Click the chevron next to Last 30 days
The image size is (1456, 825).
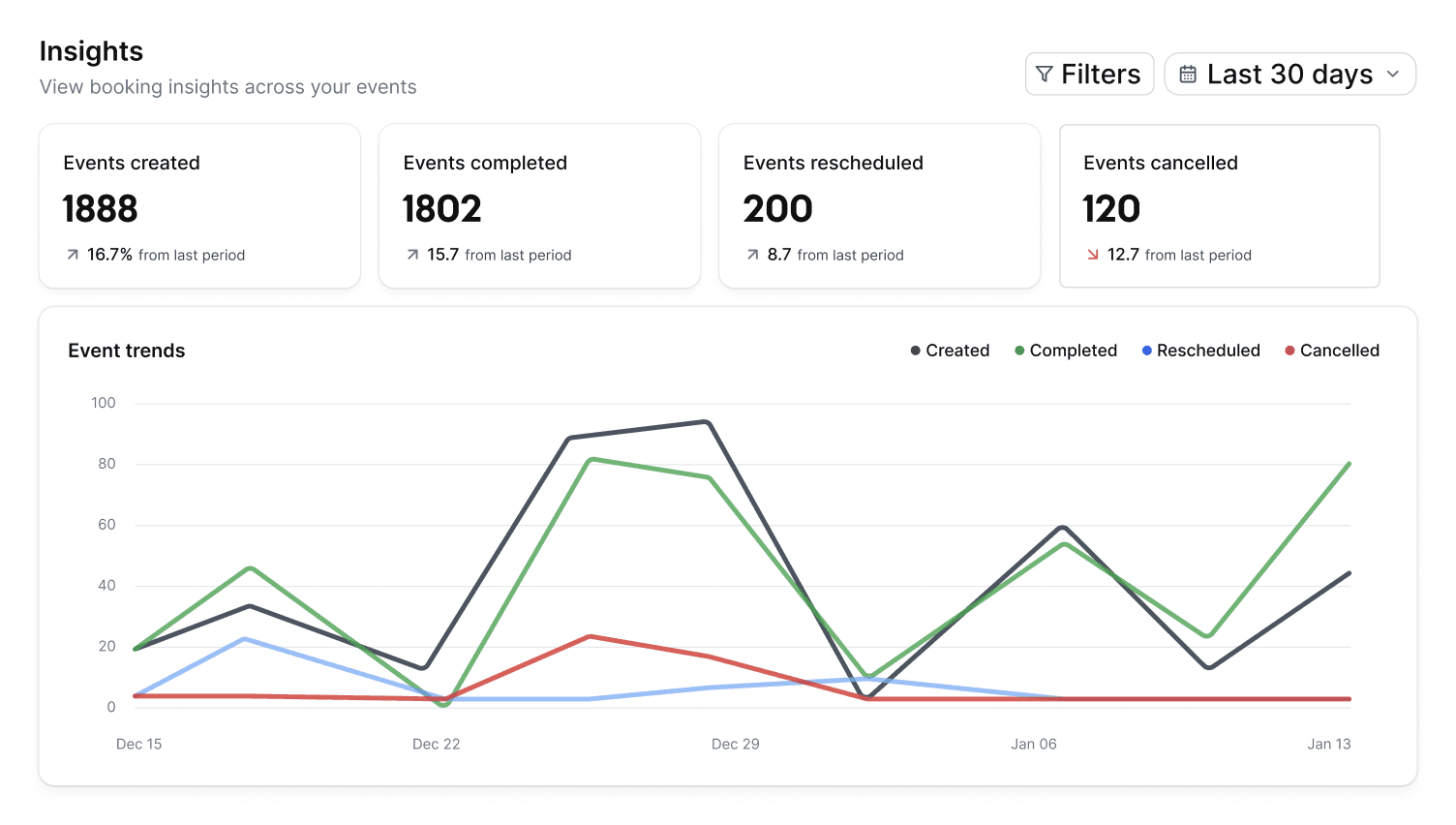(1393, 75)
